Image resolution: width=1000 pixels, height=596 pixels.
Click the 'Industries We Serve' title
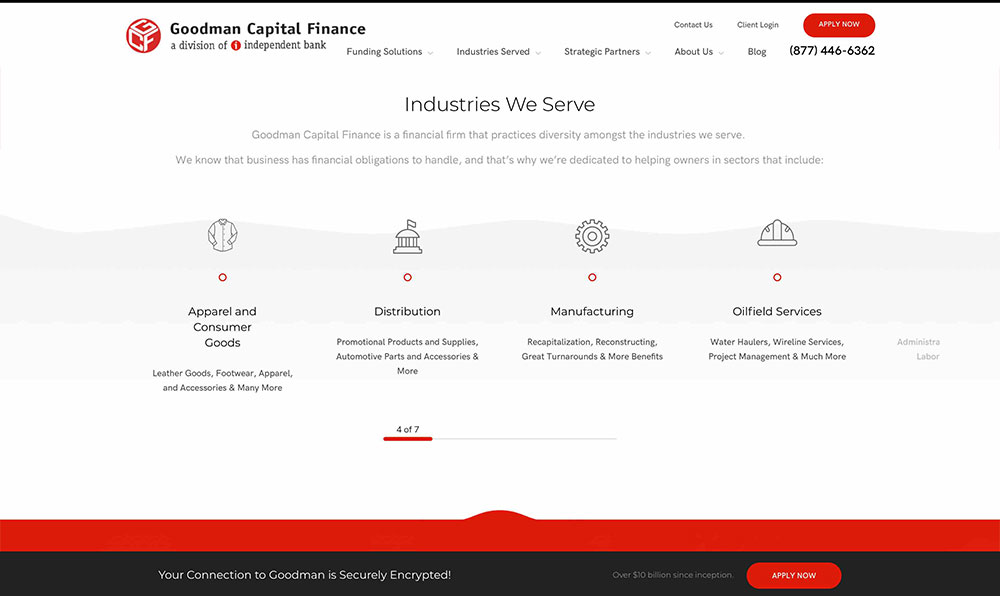[x=499, y=105]
